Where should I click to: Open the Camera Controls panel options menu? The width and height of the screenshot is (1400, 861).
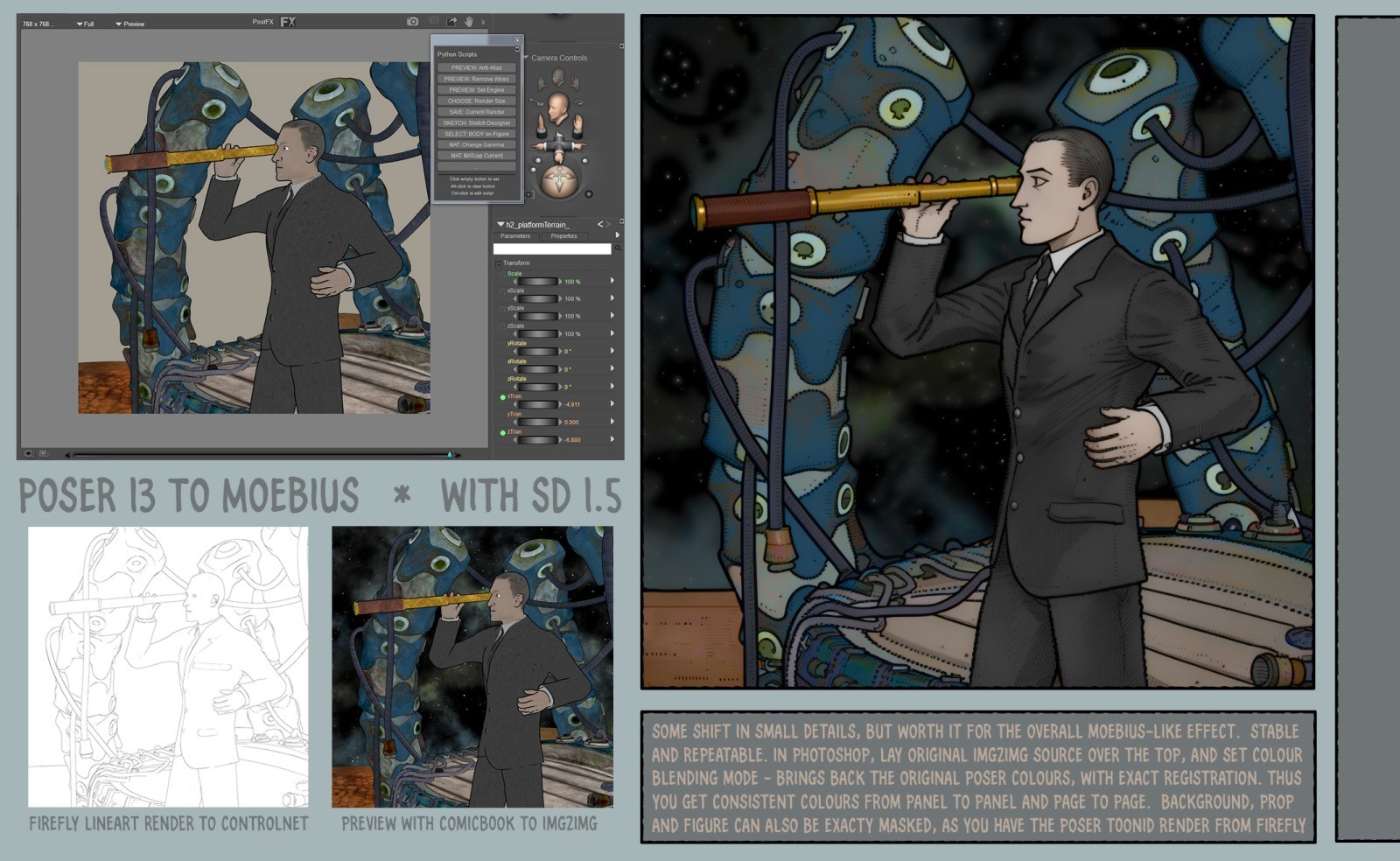[x=621, y=46]
